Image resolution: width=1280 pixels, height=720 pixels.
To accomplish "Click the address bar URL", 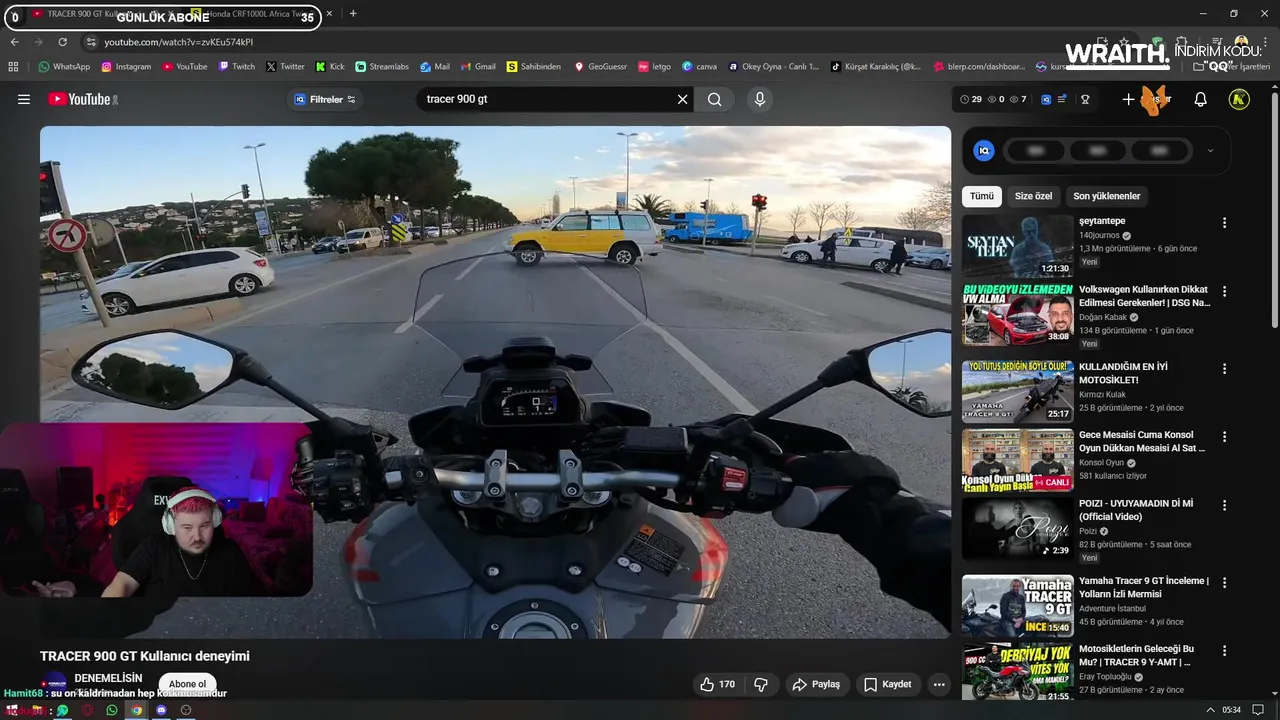I will [179, 42].
